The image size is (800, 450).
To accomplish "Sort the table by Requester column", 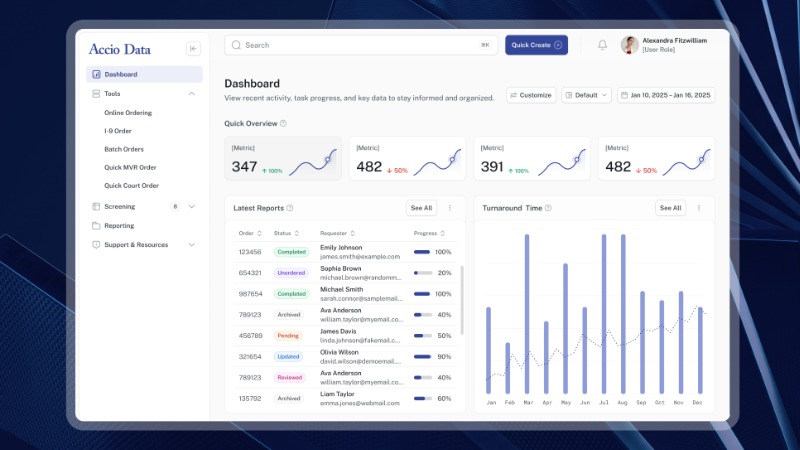I will click(353, 233).
